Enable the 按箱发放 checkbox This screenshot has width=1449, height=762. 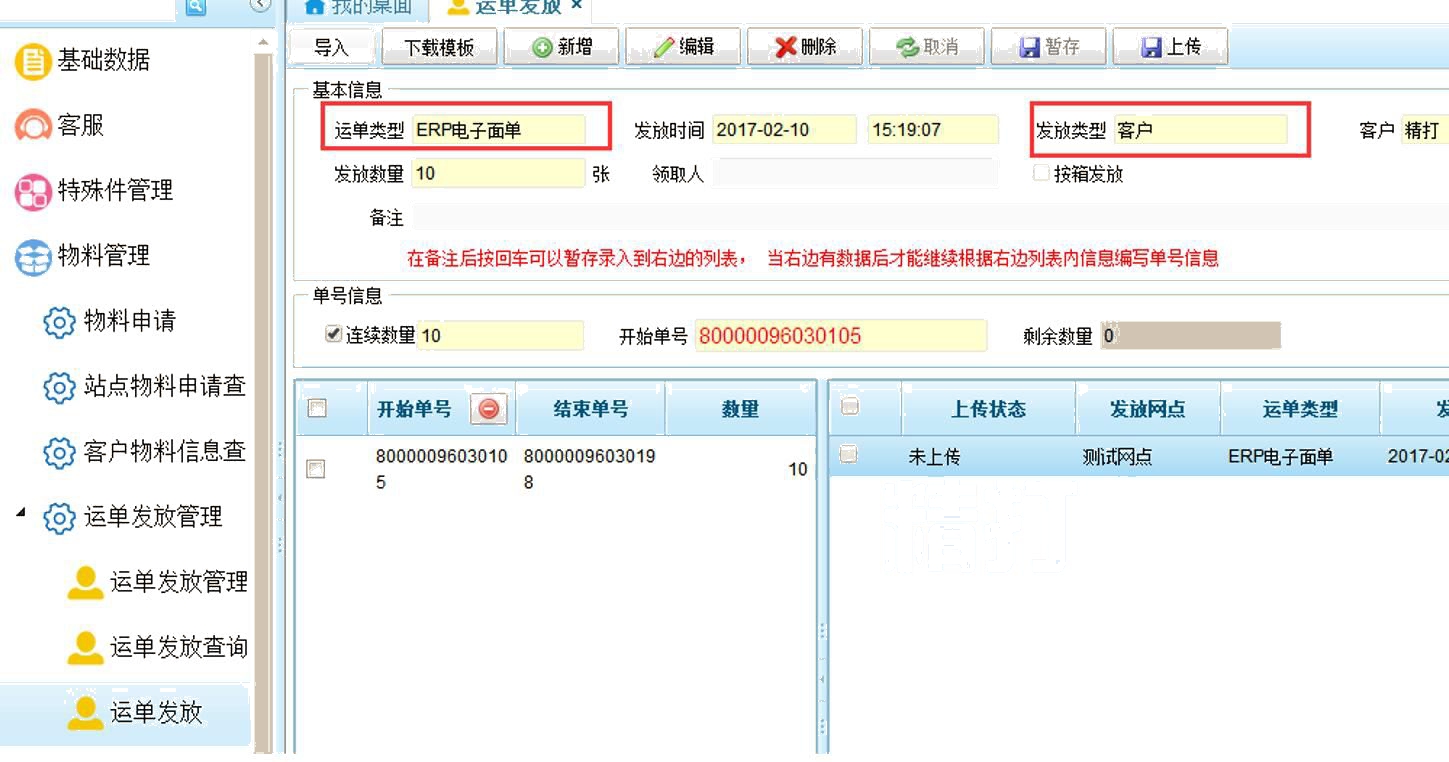[x=1041, y=173]
